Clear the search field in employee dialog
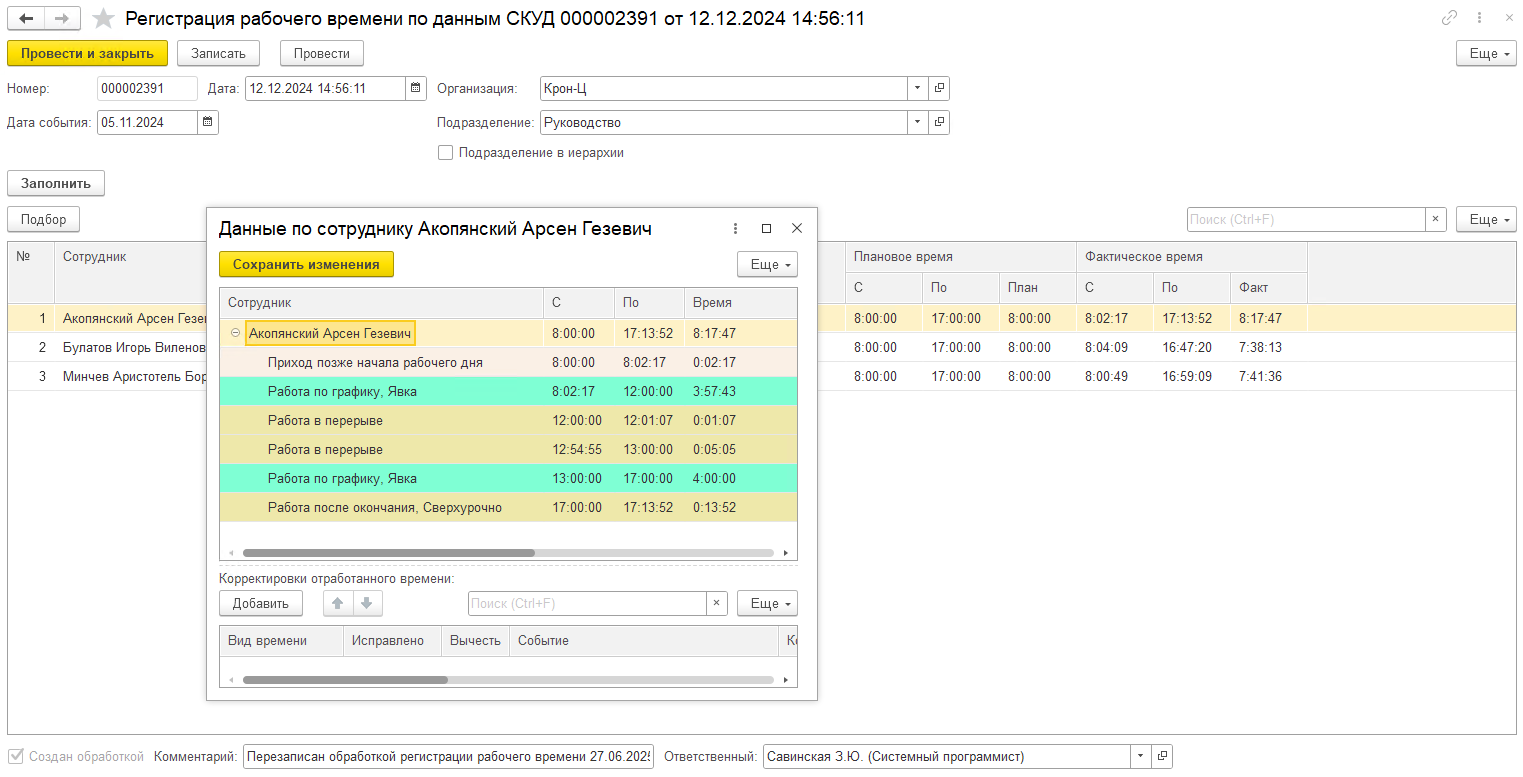The width and height of the screenshot is (1523, 777). click(x=716, y=603)
